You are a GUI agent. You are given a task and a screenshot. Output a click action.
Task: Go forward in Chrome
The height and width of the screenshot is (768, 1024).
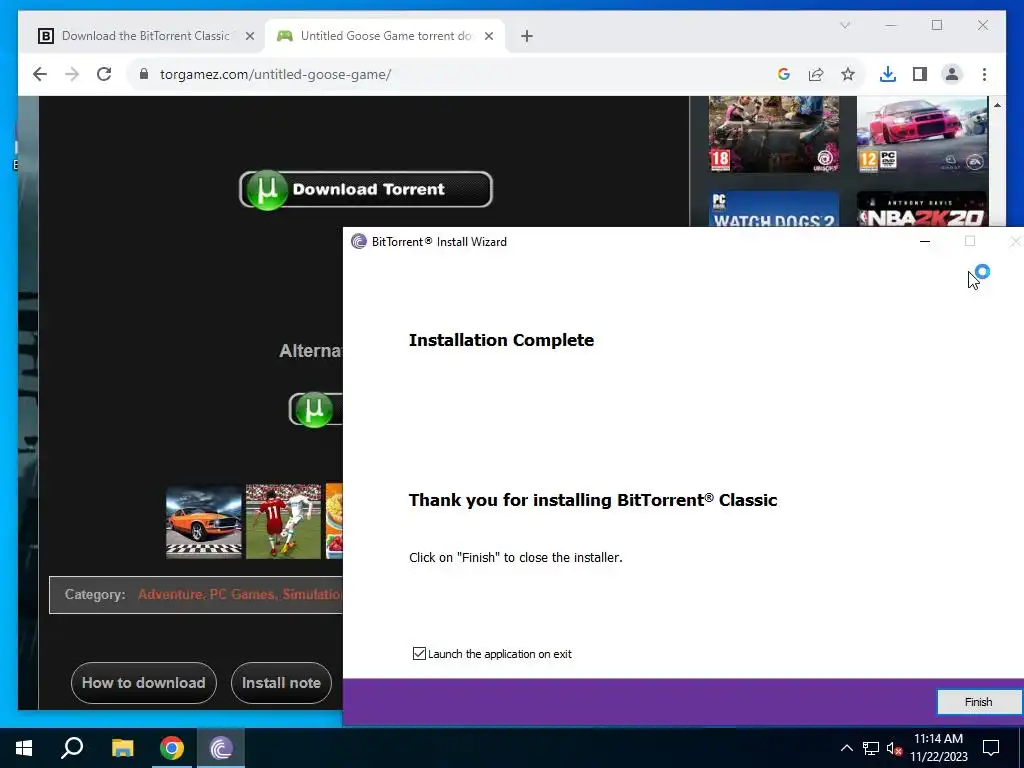click(x=72, y=74)
